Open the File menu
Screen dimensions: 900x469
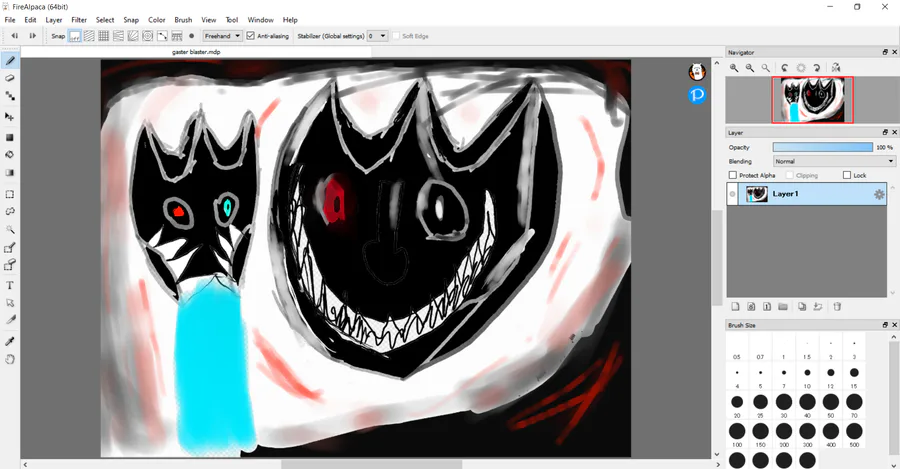(10, 20)
